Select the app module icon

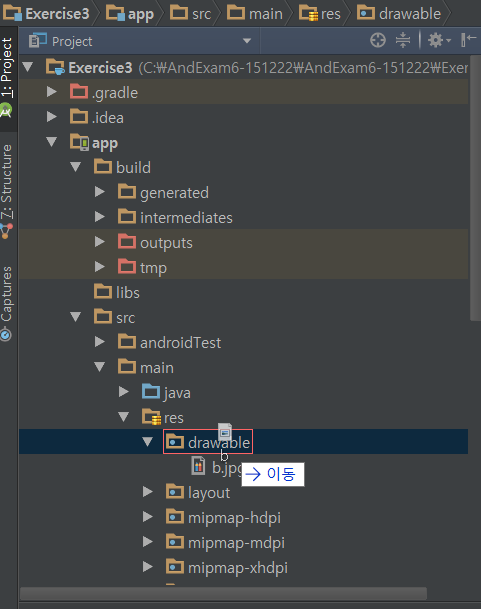[x=80, y=142]
